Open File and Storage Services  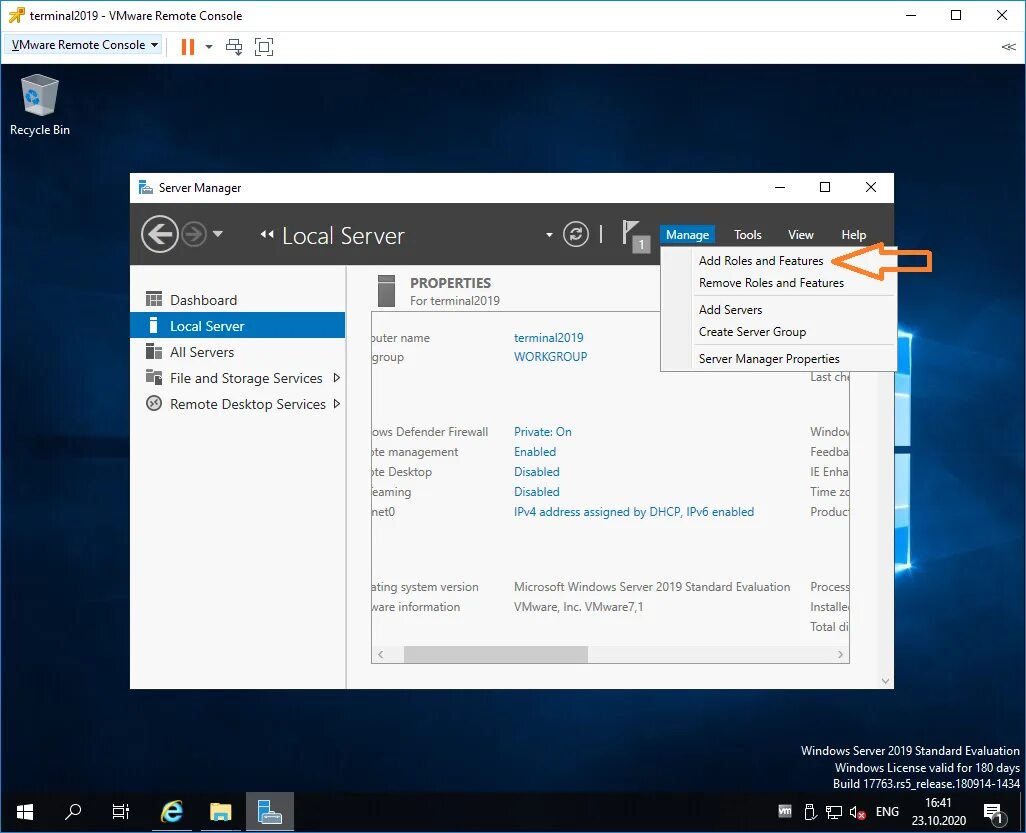(x=238, y=378)
